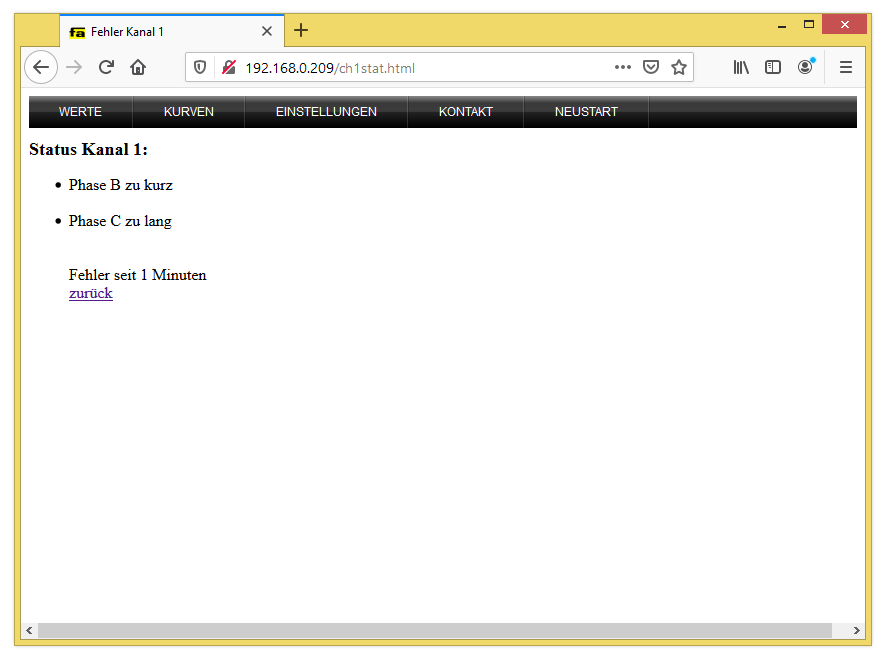
Task: Open page actions three-dots menu
Action: (x=623, y=67)
